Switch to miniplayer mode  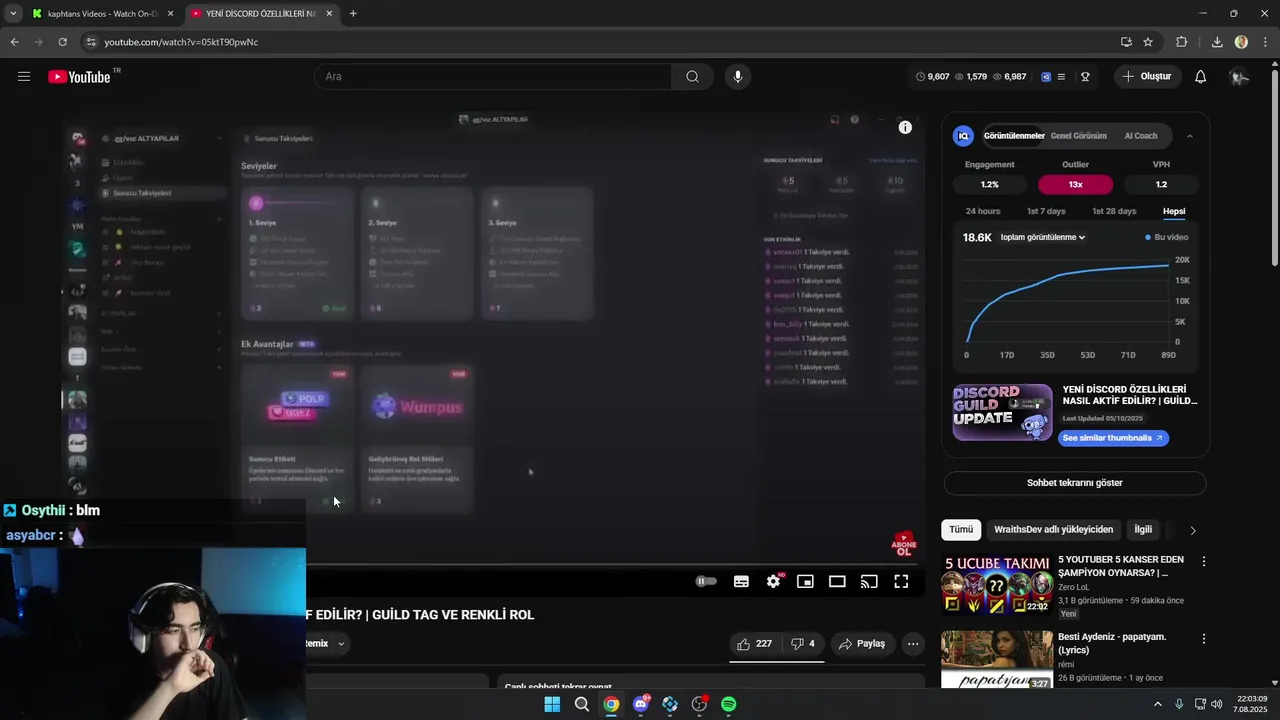coord(805,581)
